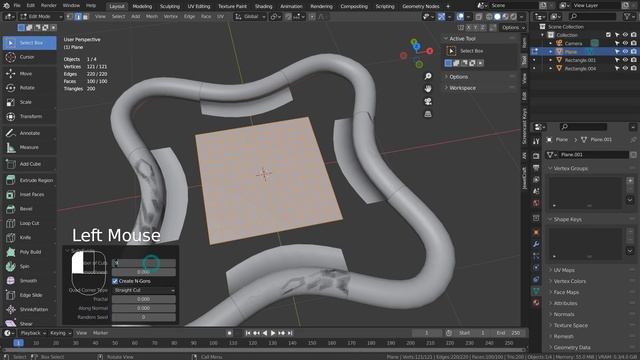Select the Measure tool
Image resolution: width=640 pixels, height=360 pixels.
click(x=29, y=147)
